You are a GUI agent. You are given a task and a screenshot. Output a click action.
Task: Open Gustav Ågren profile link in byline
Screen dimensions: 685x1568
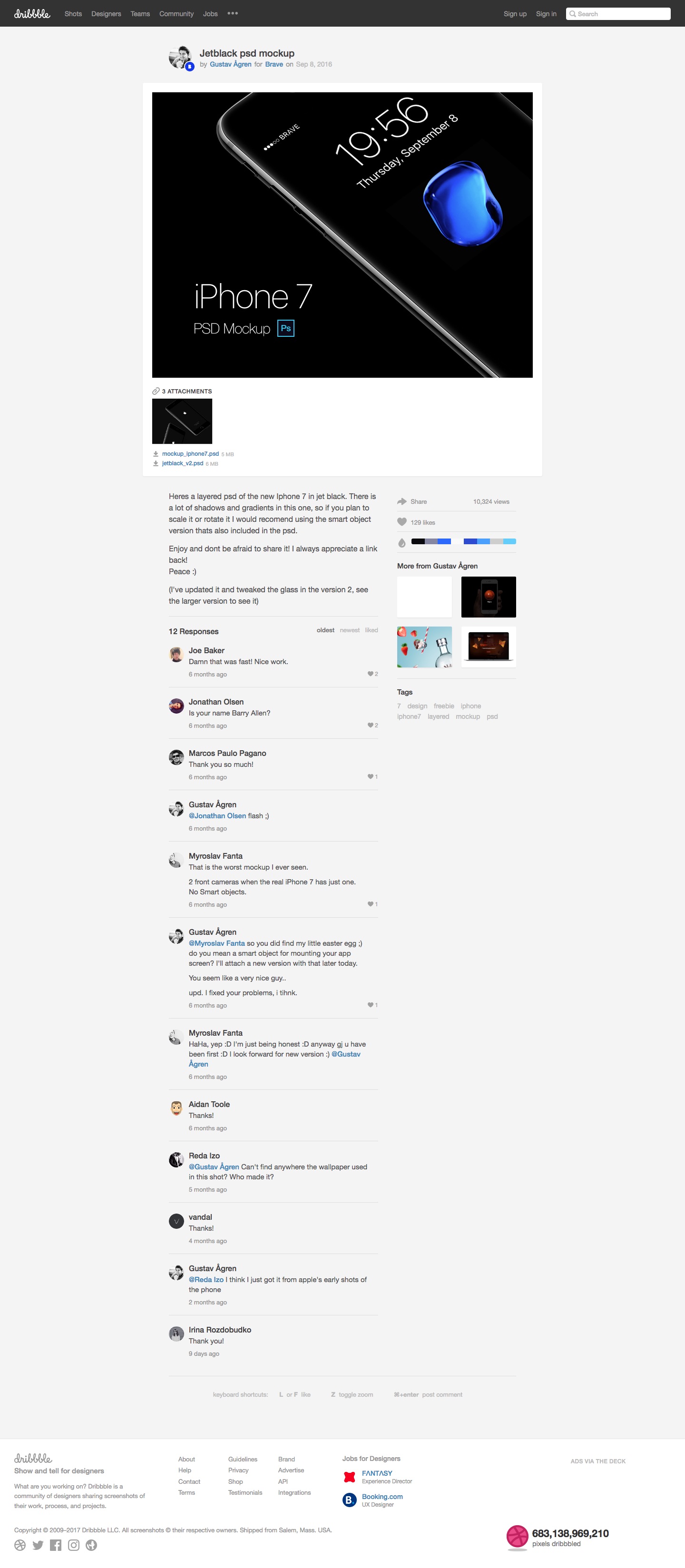(x=230, y=64)
